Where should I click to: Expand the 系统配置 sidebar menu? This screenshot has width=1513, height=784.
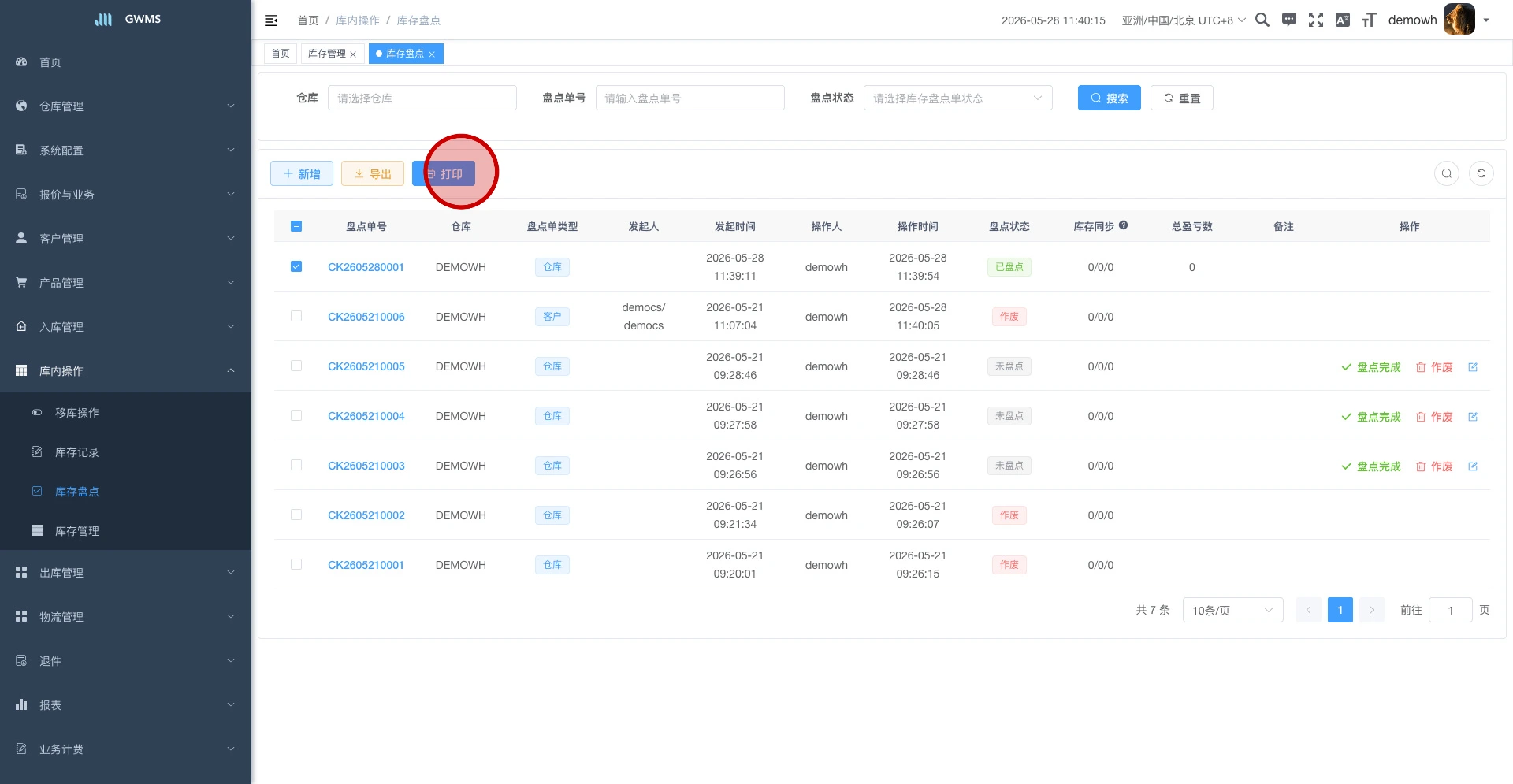[x=126, y=150]
